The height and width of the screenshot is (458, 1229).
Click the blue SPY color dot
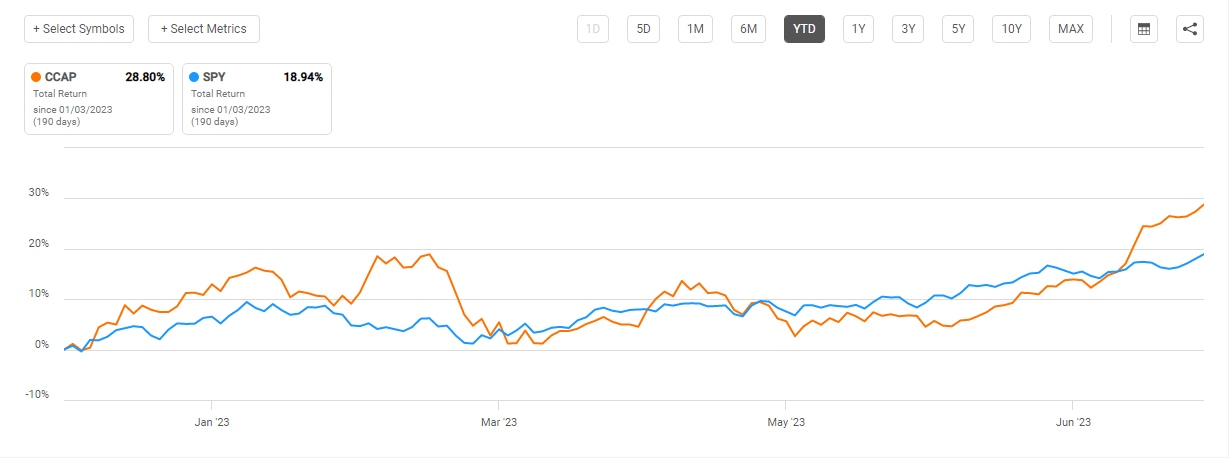[x=195, y=77]
